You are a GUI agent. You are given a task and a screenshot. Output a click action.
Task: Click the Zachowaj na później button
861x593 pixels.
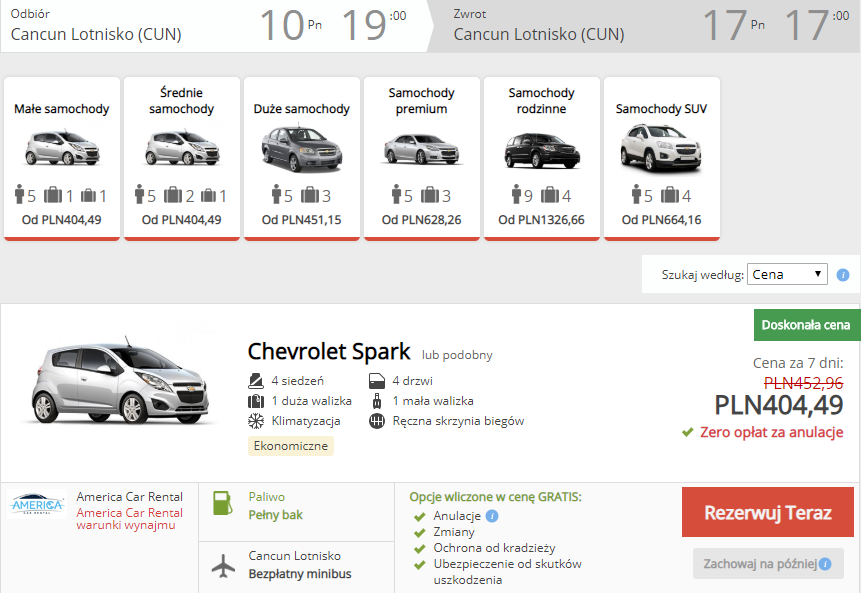coord(768,563)
